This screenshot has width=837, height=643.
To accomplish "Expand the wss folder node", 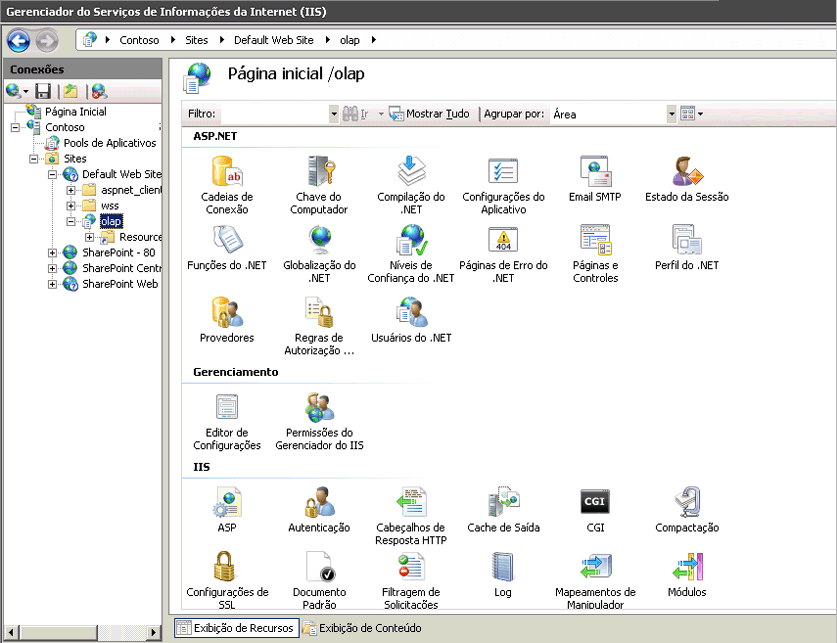I will 70,205.
